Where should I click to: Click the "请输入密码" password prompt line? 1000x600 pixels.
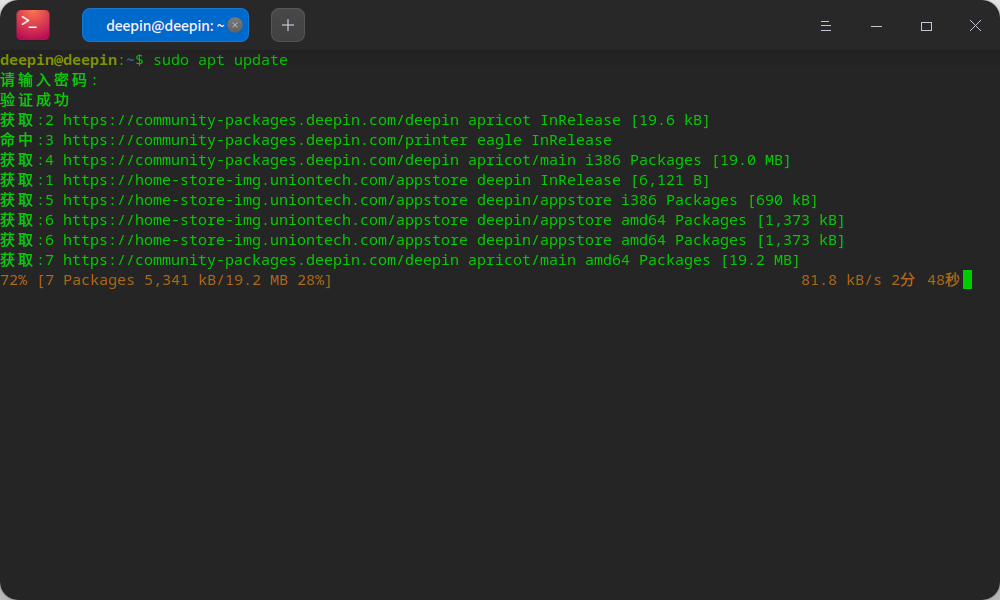[x=50, y=80]
